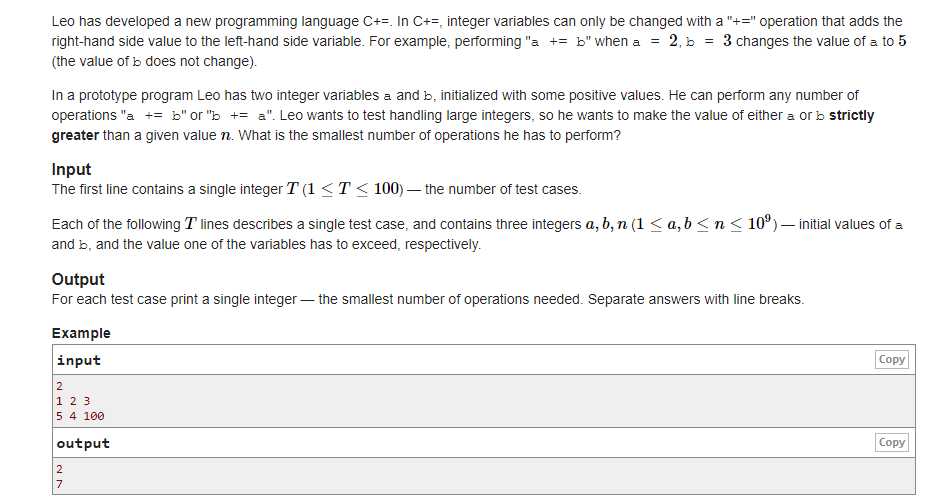The height and width of the screenshot is (503, 926).
Task: Click the first paragraph starting 'Leo has developed'
Action: click(x=478, y=41)
